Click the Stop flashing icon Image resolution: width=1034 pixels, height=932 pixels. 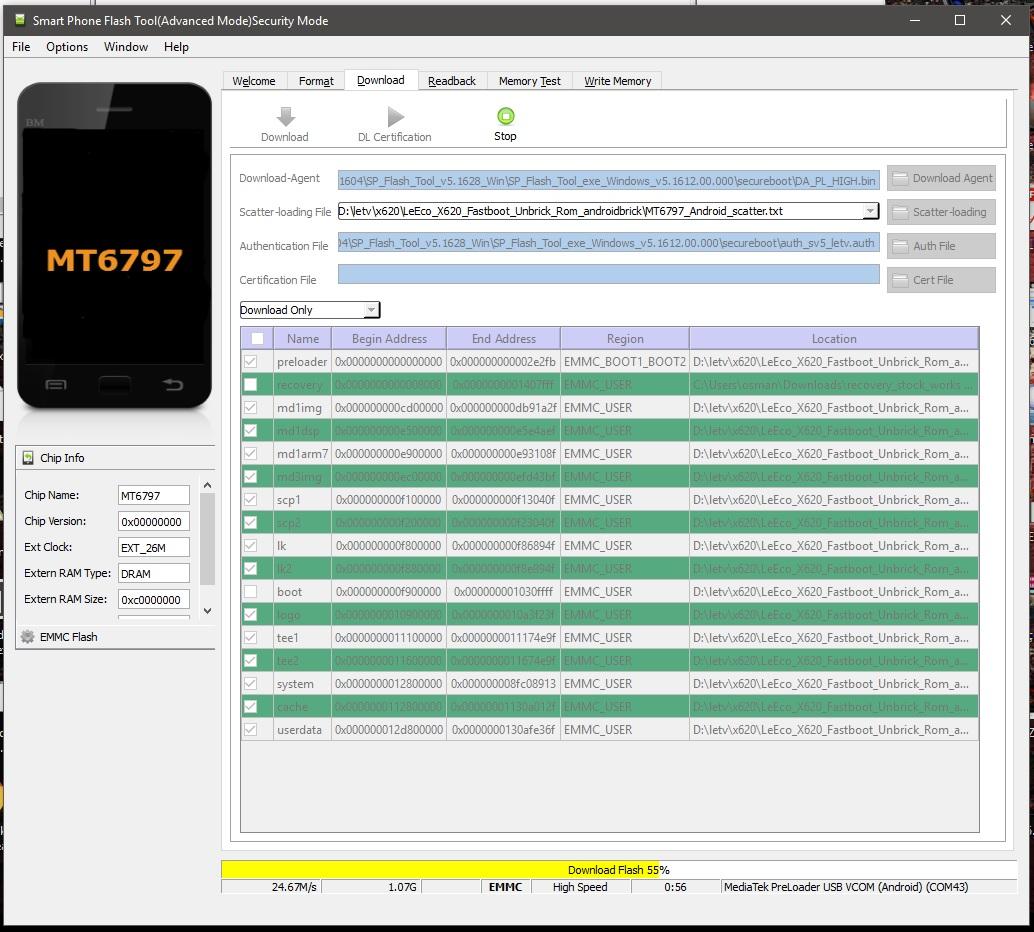(505, 117)
